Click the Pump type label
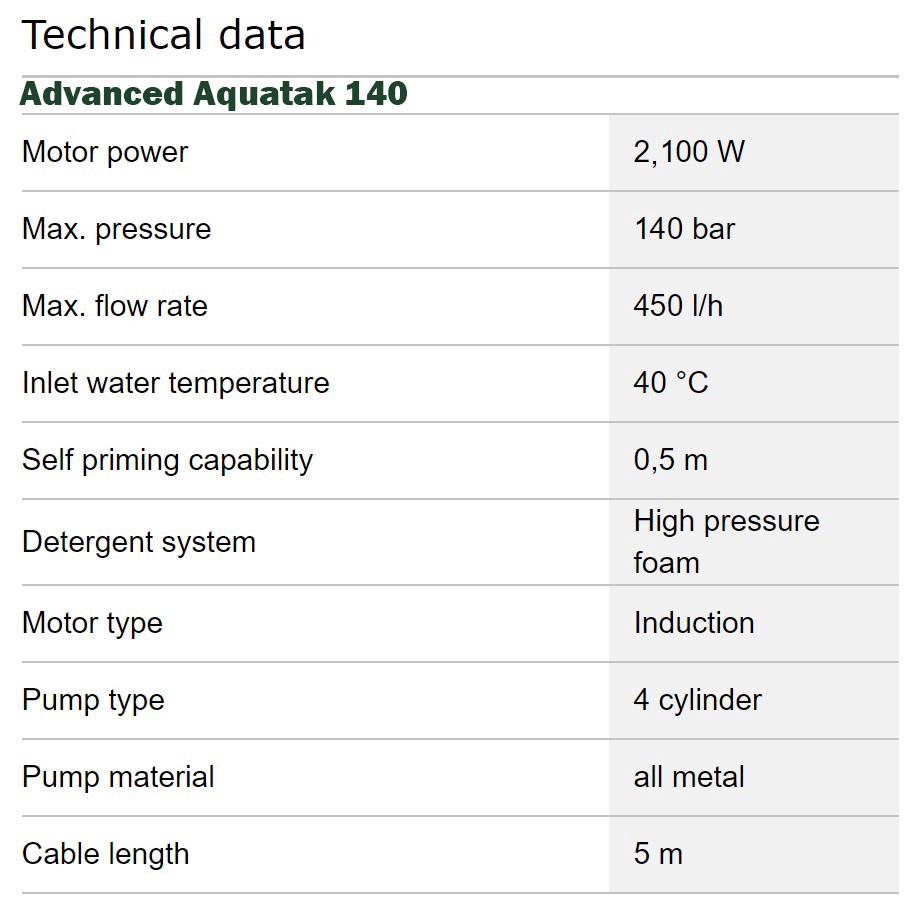 (x=93, y=700)
